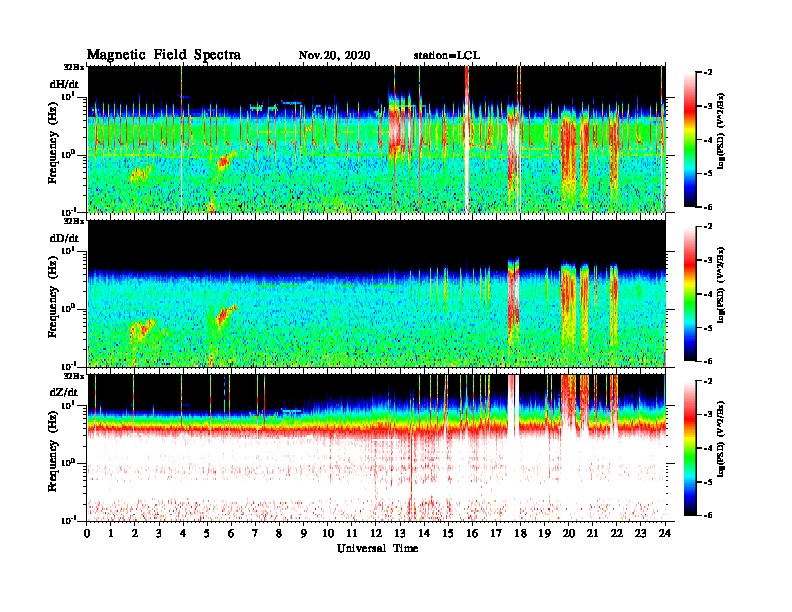The image size is (792, 612).
Task: Click hour "16" on the Universal Time axis
Action: pyautogui.click(x=472, y=533)
